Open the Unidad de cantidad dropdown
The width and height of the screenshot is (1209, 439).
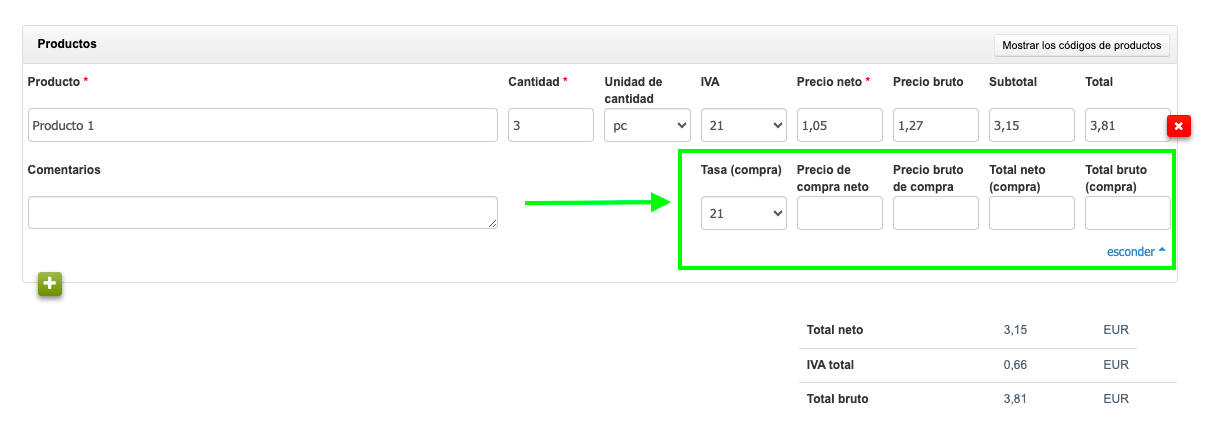tap(647, 126)
